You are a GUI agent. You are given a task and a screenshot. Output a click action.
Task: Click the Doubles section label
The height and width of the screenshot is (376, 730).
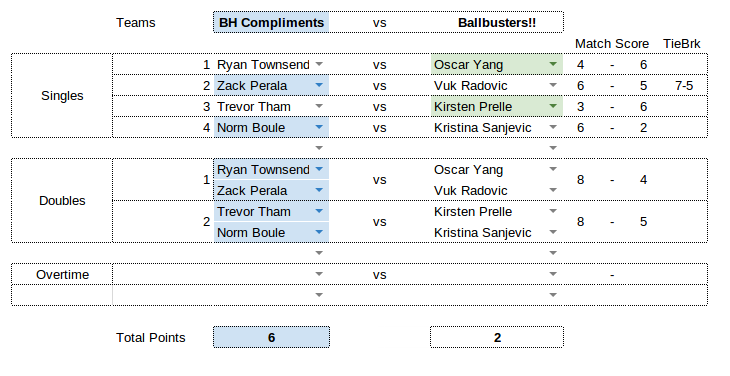[62, 201]
